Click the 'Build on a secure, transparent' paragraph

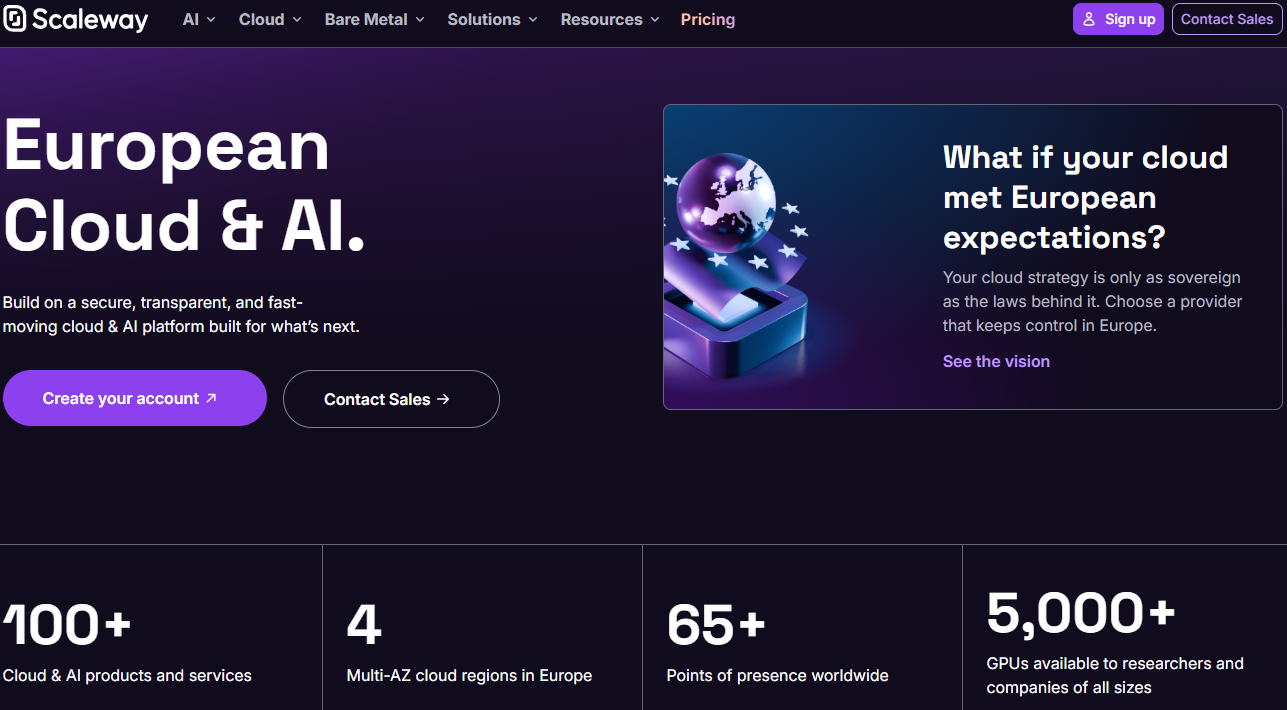click(181, 314)
